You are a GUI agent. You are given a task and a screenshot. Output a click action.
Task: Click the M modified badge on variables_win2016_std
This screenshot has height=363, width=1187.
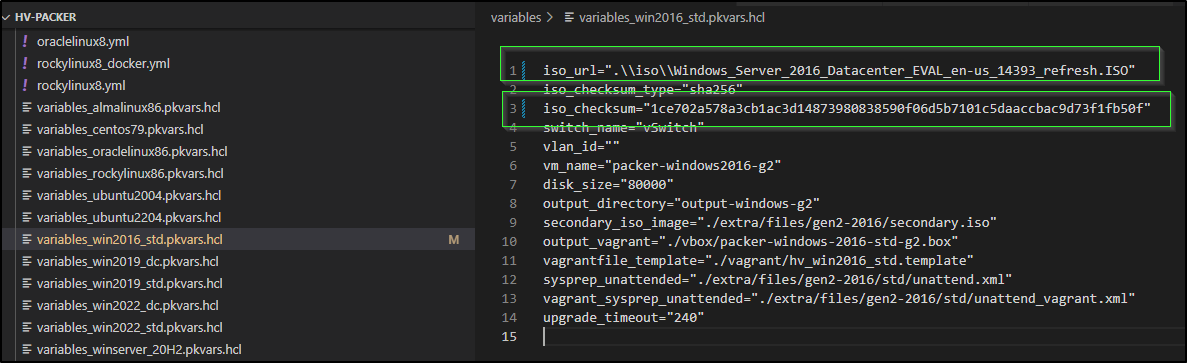pos(453,240)
